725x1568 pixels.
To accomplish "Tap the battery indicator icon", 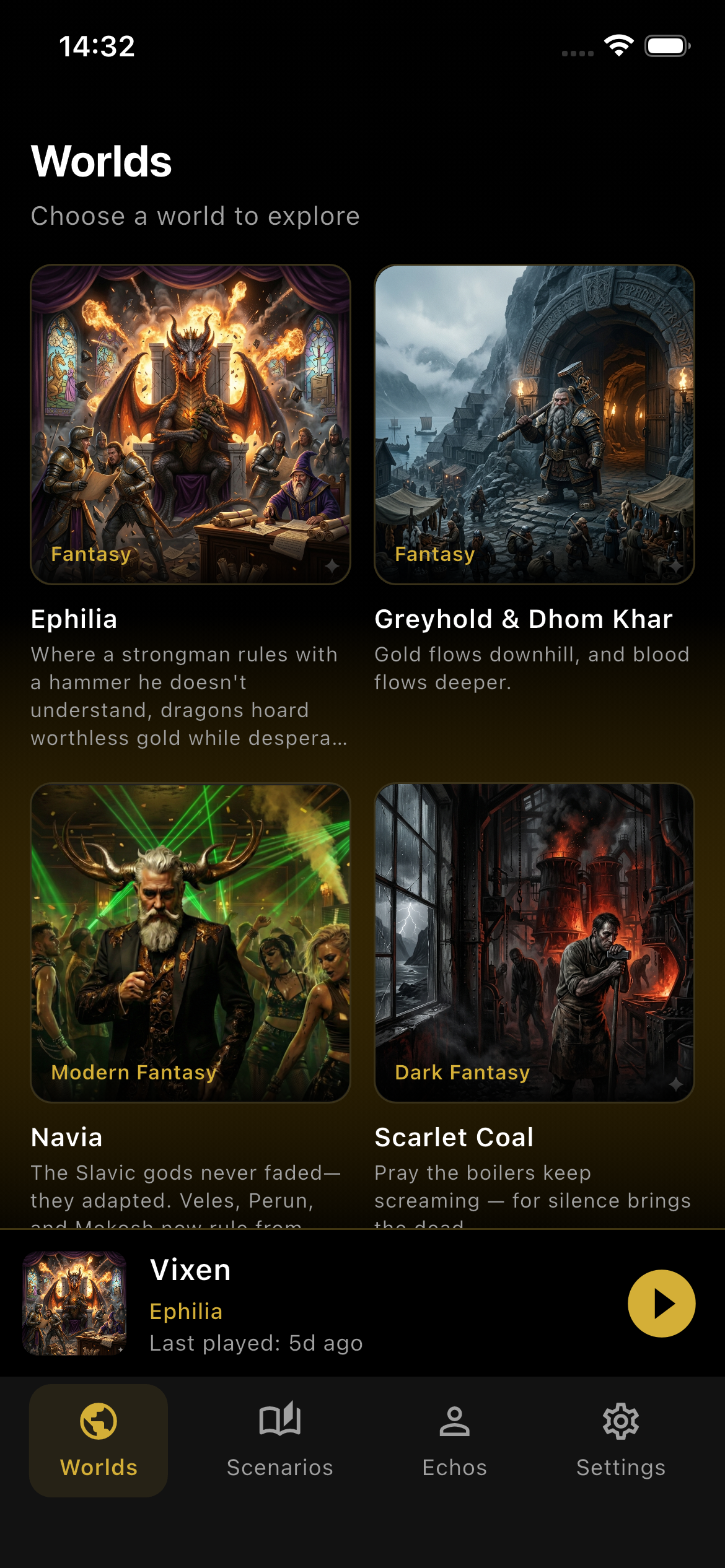I will coord(667,46).
